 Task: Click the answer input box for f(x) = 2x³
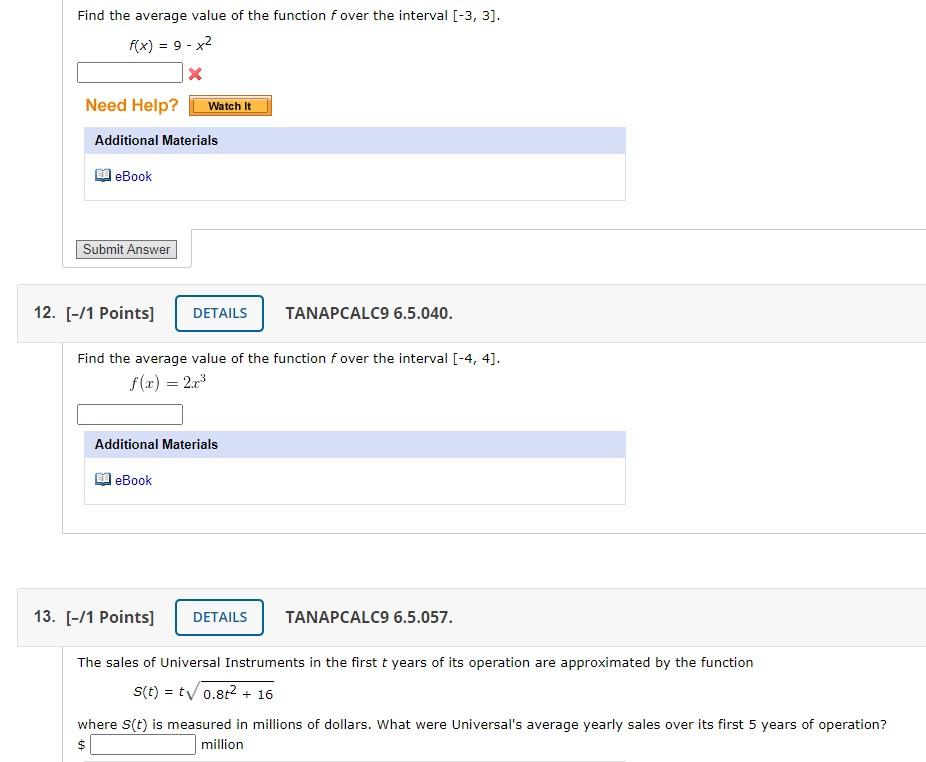pyautogui.click(x=129, y=413)
